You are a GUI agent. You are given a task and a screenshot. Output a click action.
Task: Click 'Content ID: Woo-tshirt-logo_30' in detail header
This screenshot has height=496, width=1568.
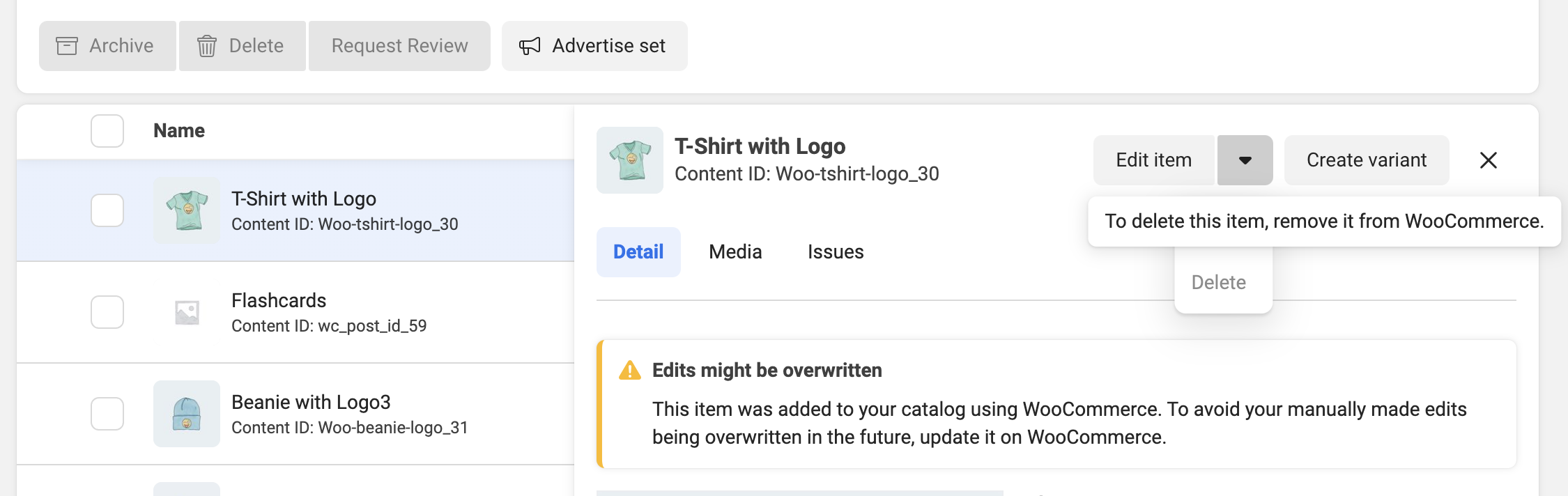[807, 174]
